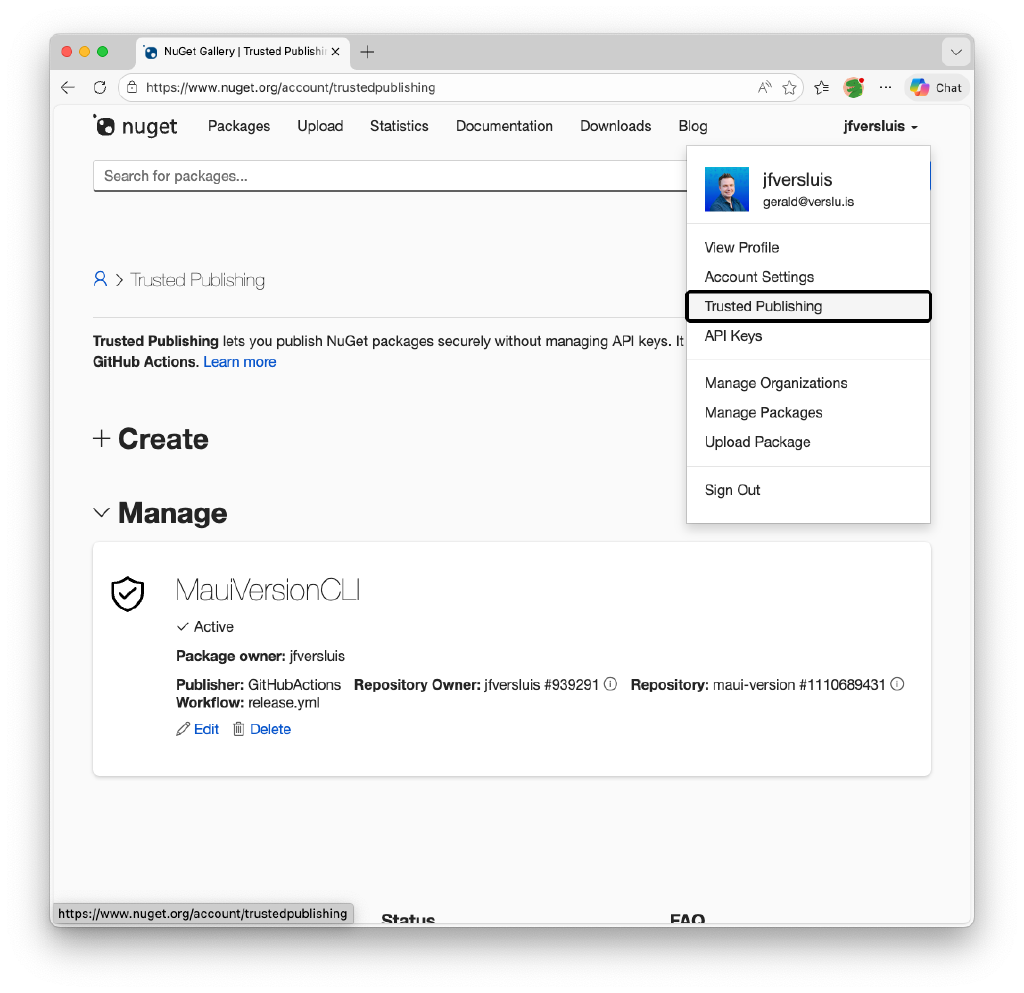Screen dimensions: 1024x993
Task: Open Statistics in the top navigation
Action: tap(399, 126)
